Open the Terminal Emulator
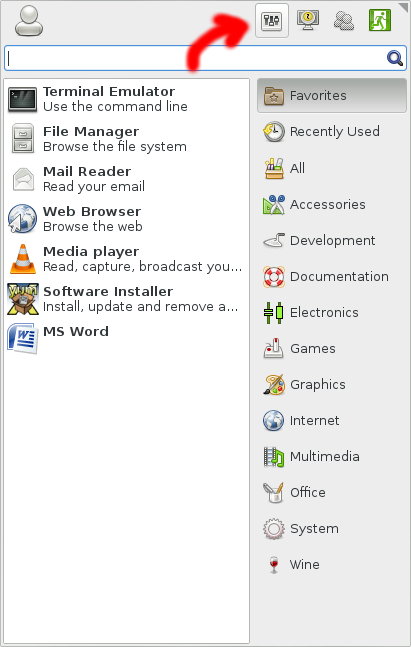 (x=126, y=99)
